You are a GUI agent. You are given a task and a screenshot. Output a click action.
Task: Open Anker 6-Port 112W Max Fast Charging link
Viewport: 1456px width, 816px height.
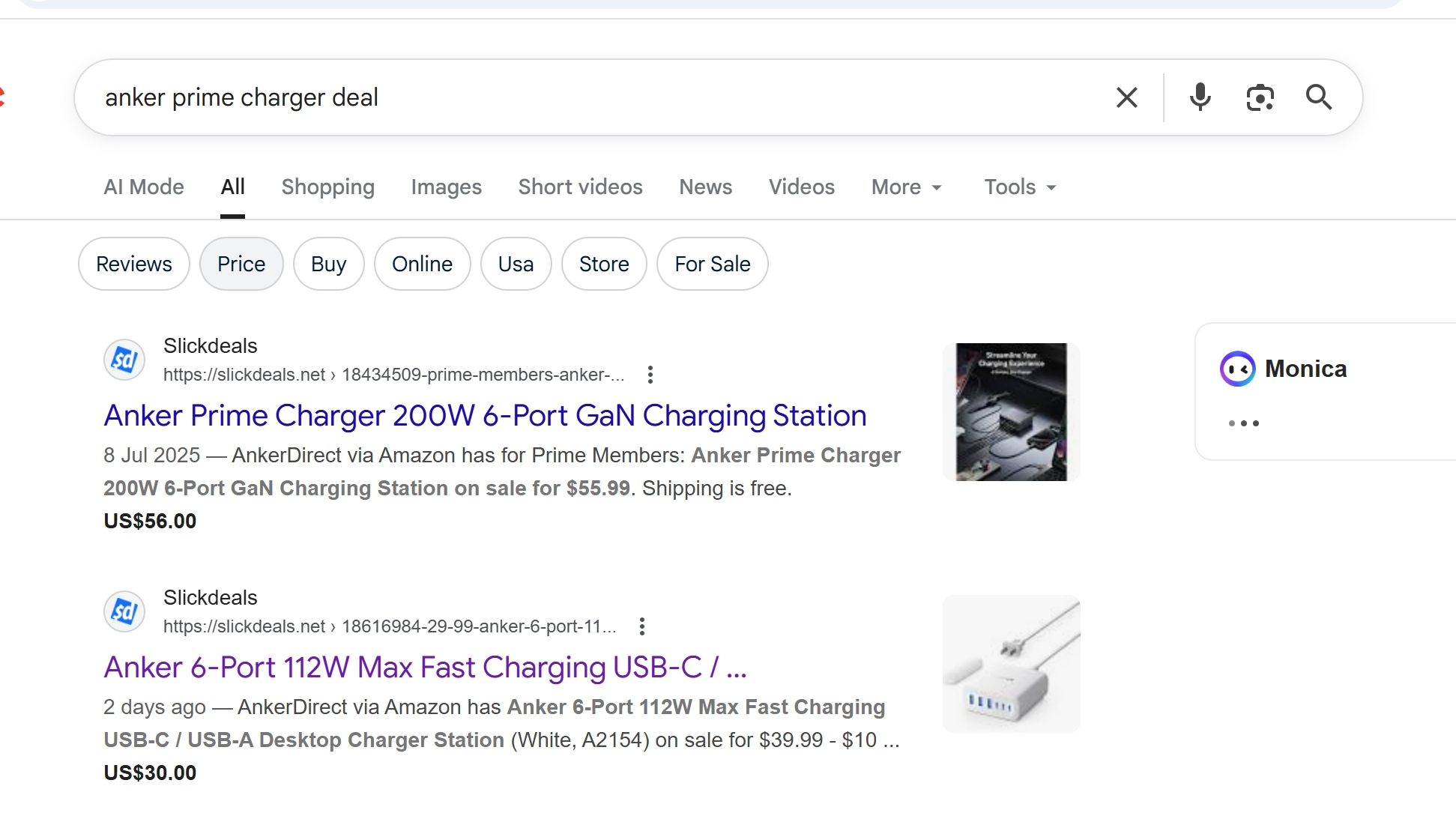tap(425, 668)
